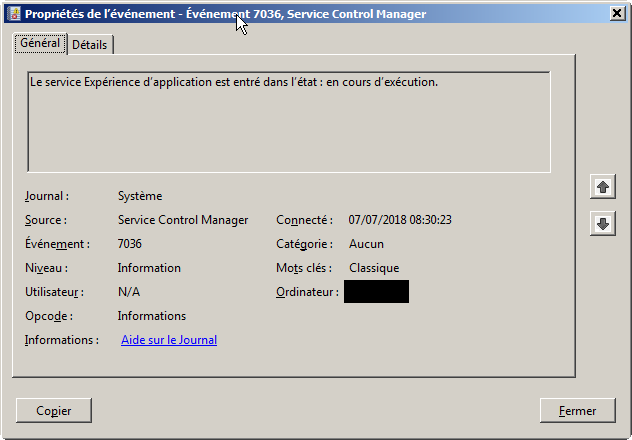Switch to the Détails tab
The image size is (632, 440).
pyautogui.click(x=90, y=45)
